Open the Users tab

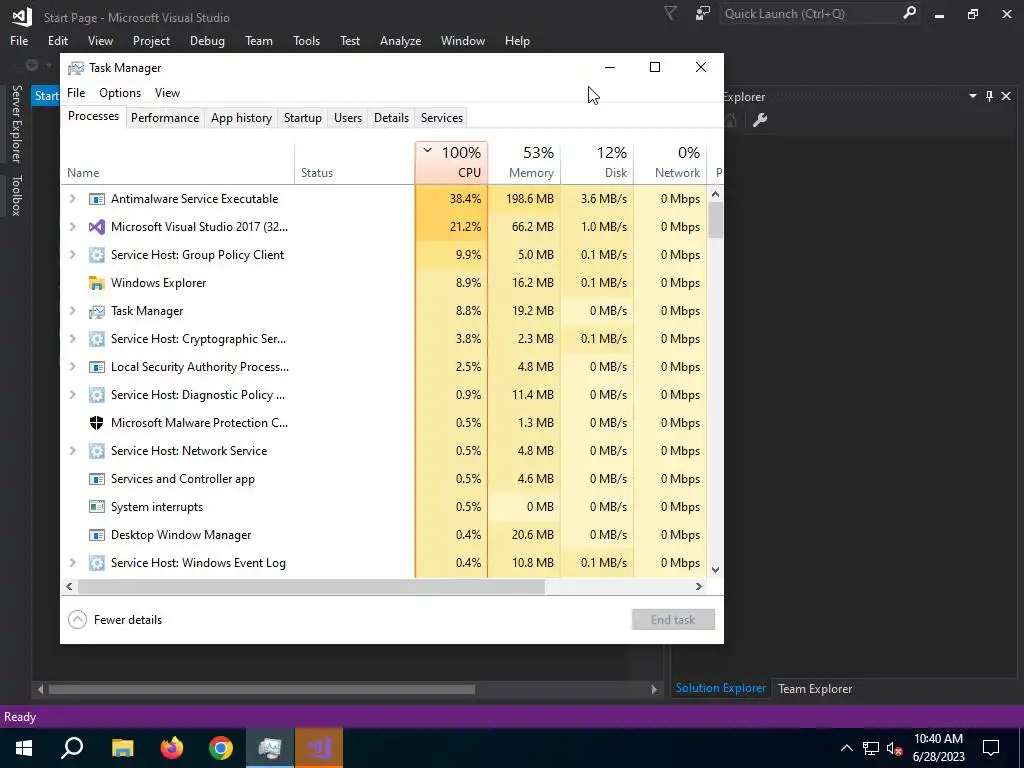347,118
